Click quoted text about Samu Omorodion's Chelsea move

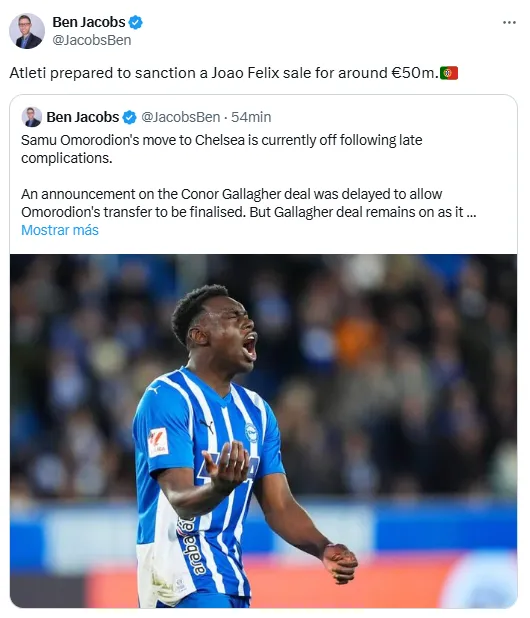[221, 149]
